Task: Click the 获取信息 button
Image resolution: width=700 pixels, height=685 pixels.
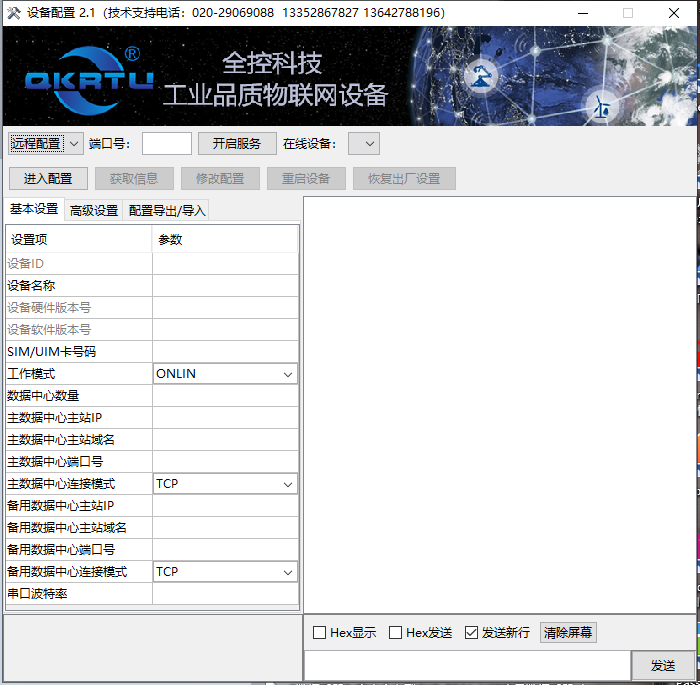Action: tap(134, 179)
